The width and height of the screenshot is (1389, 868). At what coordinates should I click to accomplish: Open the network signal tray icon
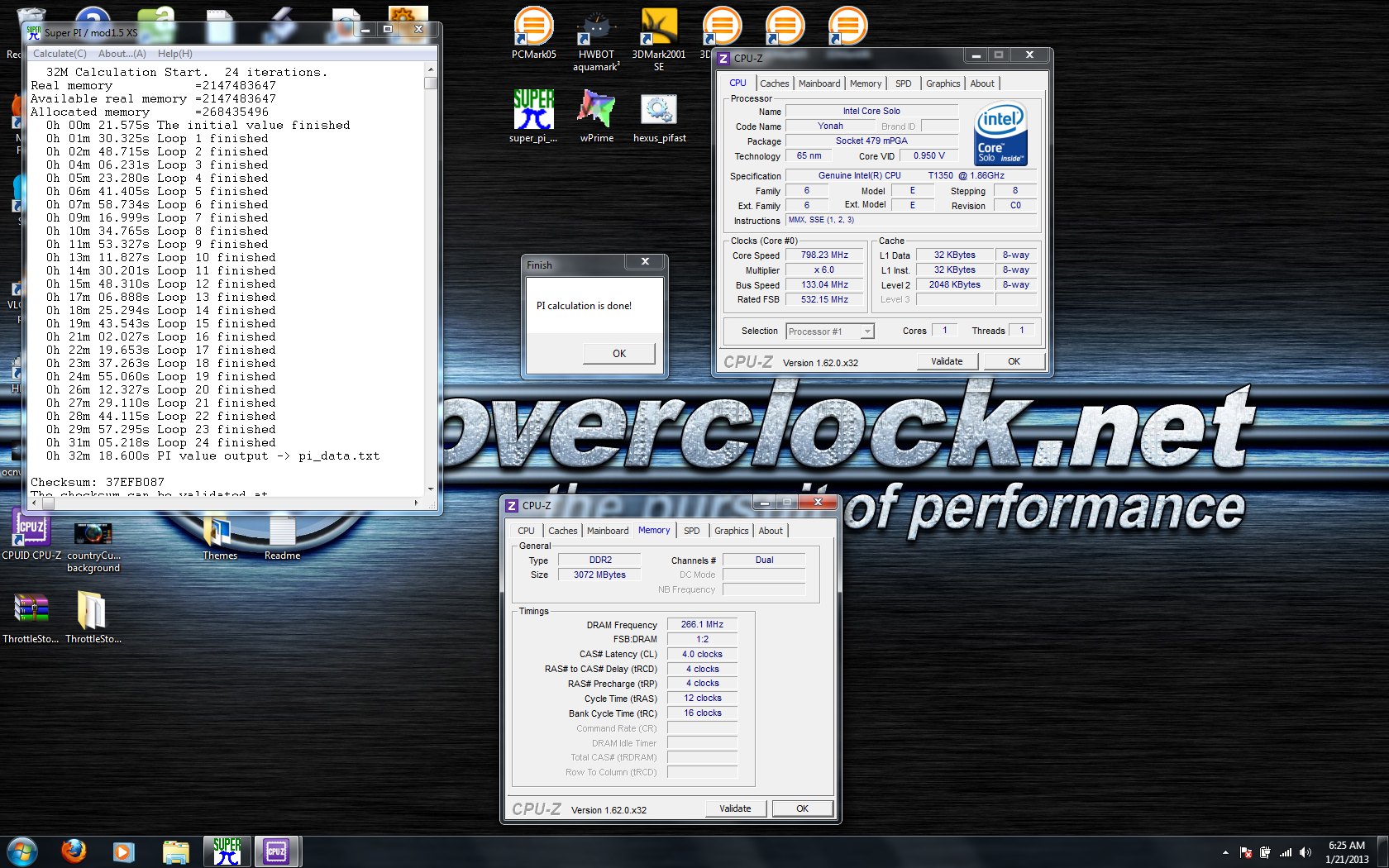click(1286, 852)
